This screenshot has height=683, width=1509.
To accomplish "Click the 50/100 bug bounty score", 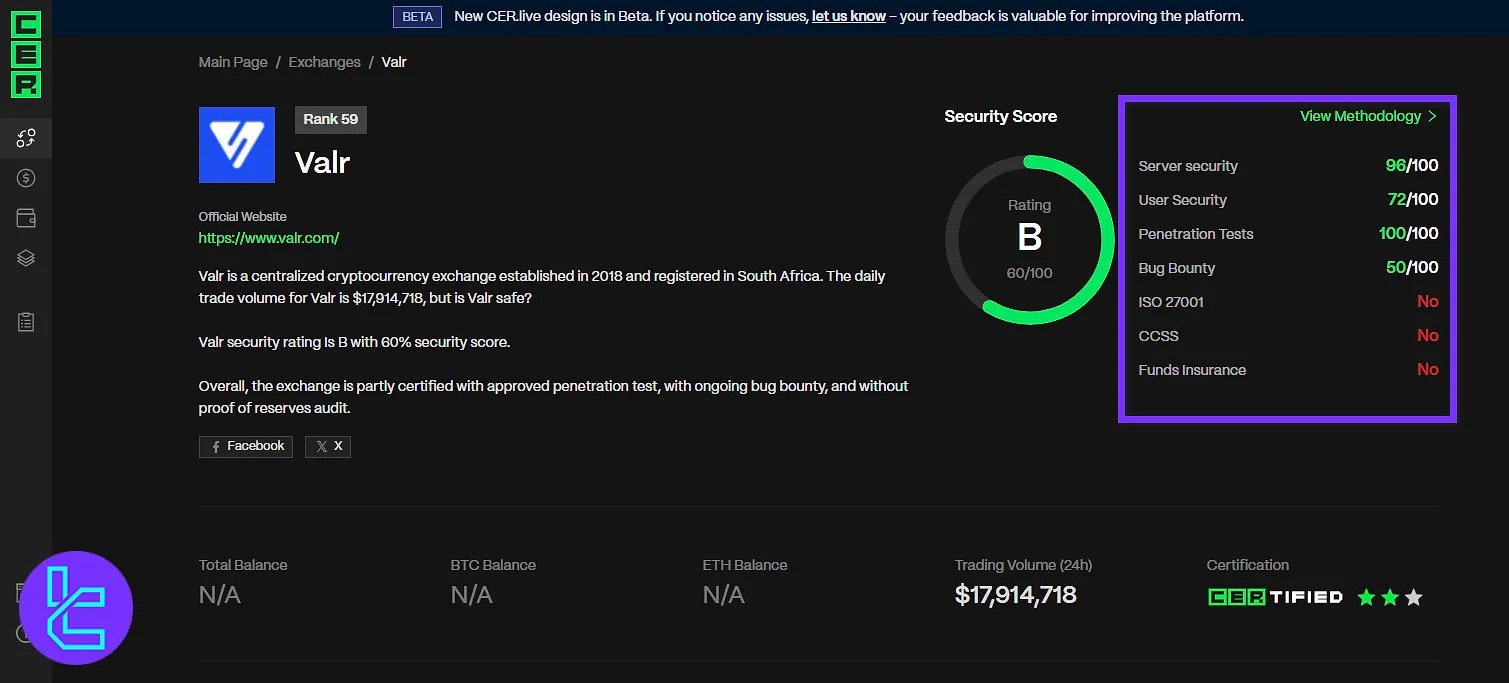I will (1412, 268).
